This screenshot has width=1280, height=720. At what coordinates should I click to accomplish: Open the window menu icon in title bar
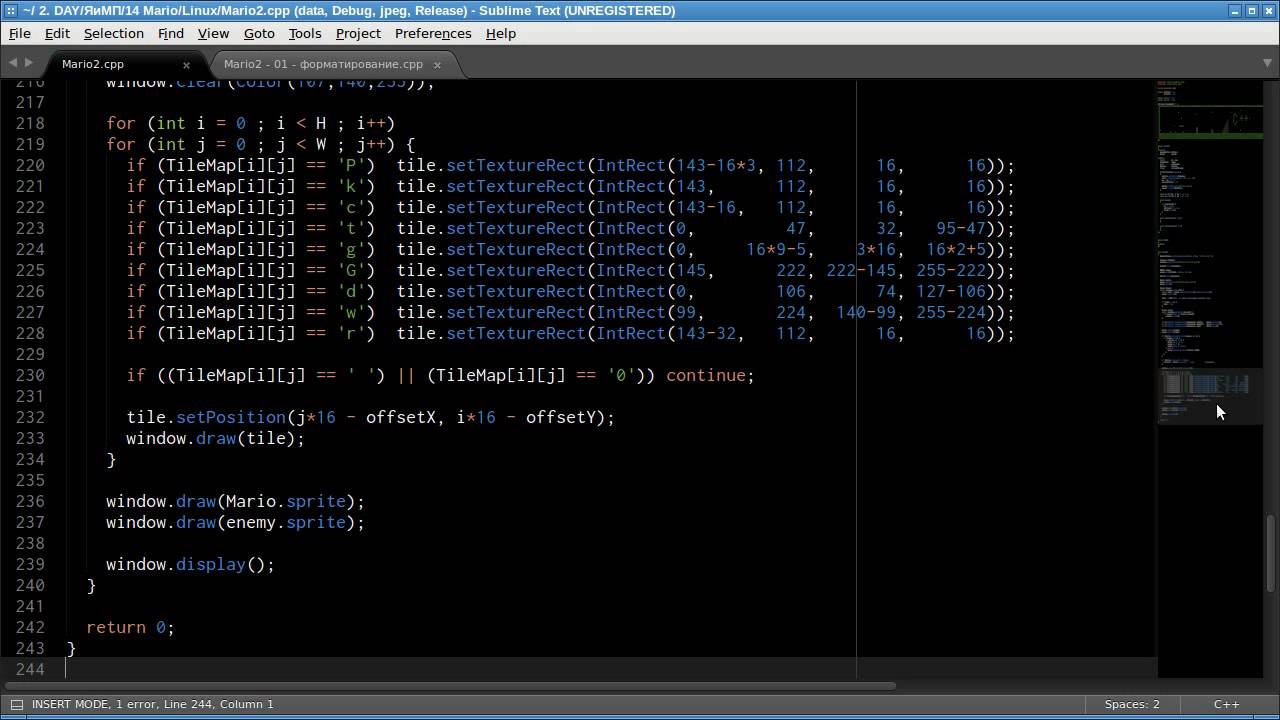click(x=10, y=10)
